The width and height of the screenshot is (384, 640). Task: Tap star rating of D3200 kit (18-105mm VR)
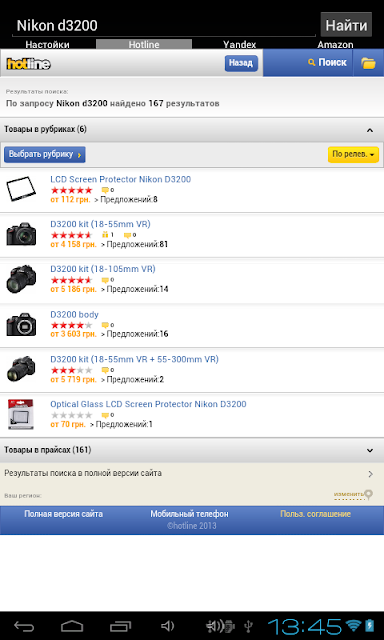(71, 280)
